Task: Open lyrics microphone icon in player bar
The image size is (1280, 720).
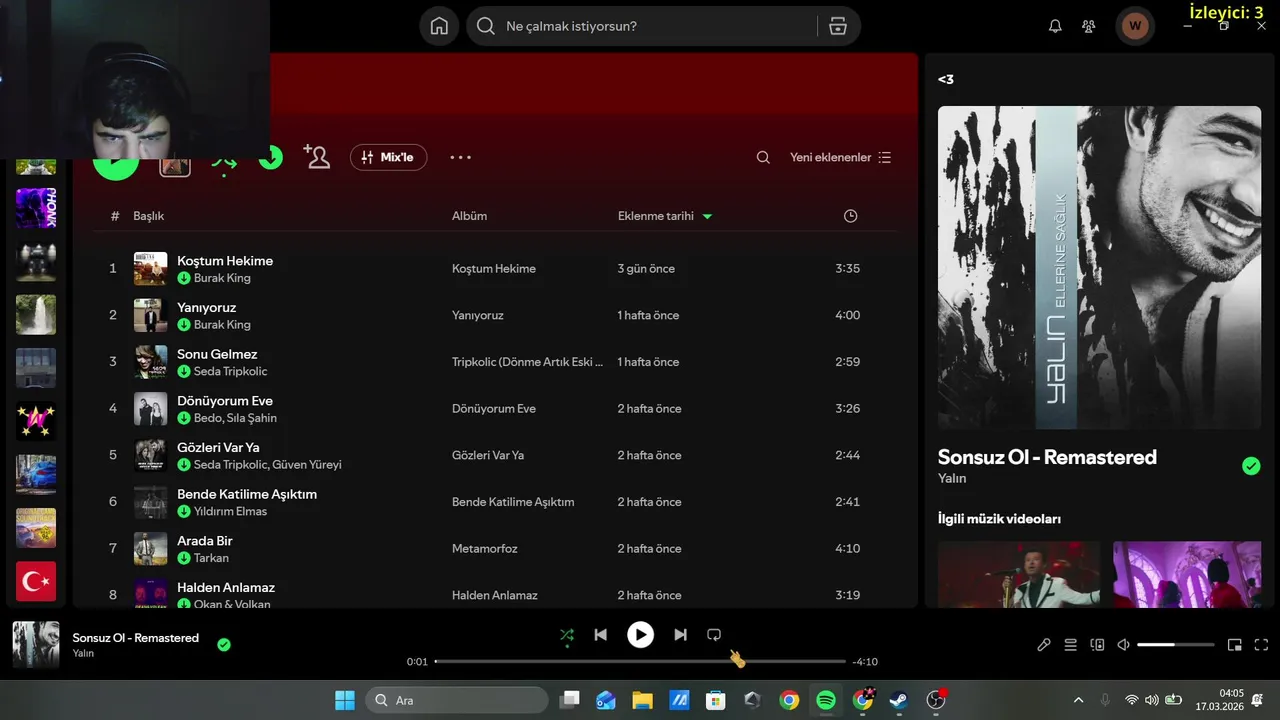Action: 1044,645
